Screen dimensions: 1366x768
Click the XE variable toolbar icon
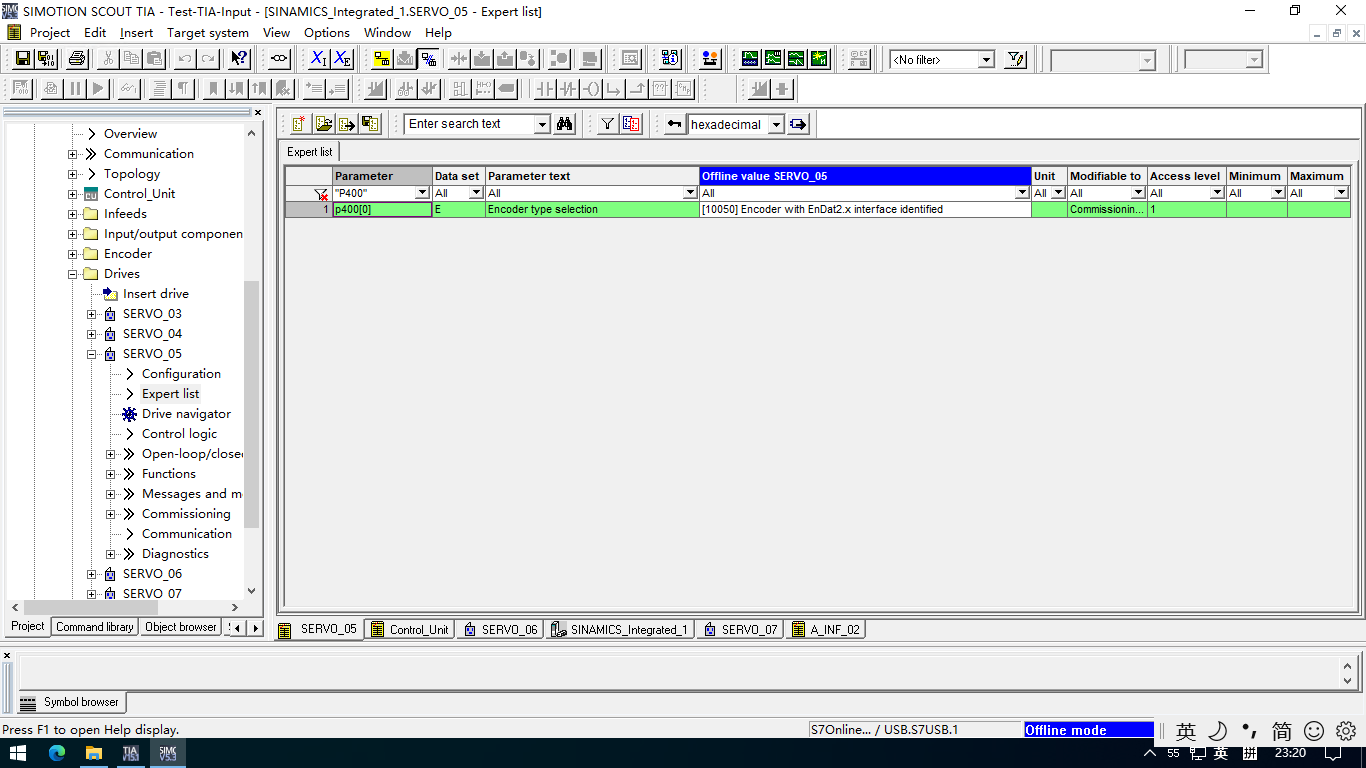click(x=342, y=59)
